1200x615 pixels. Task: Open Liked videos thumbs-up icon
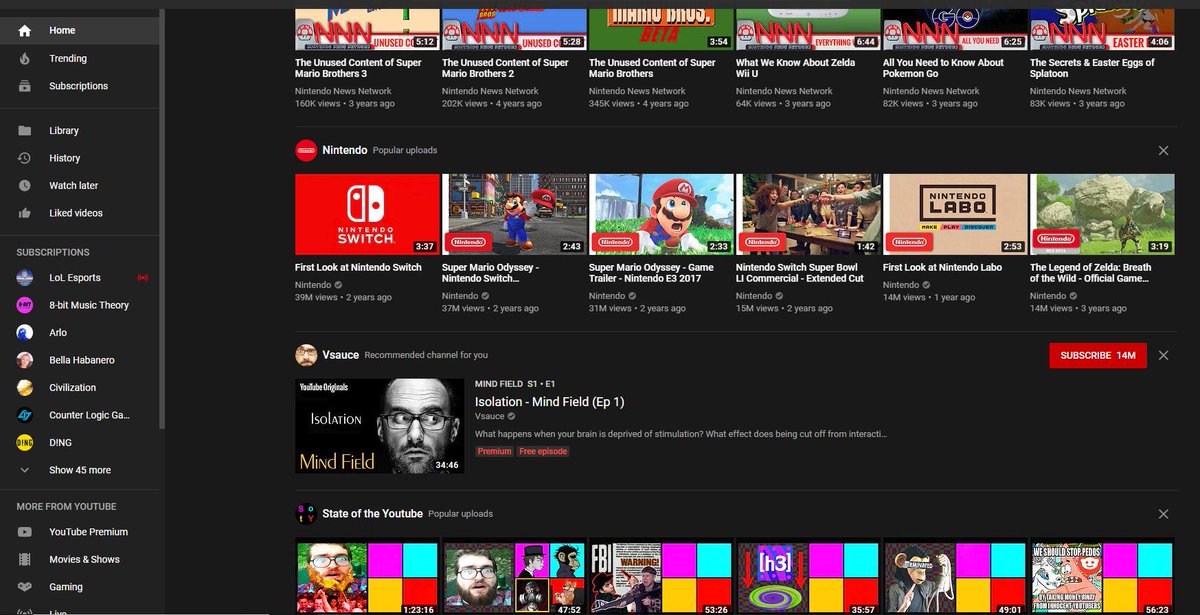tap(25, 213)
